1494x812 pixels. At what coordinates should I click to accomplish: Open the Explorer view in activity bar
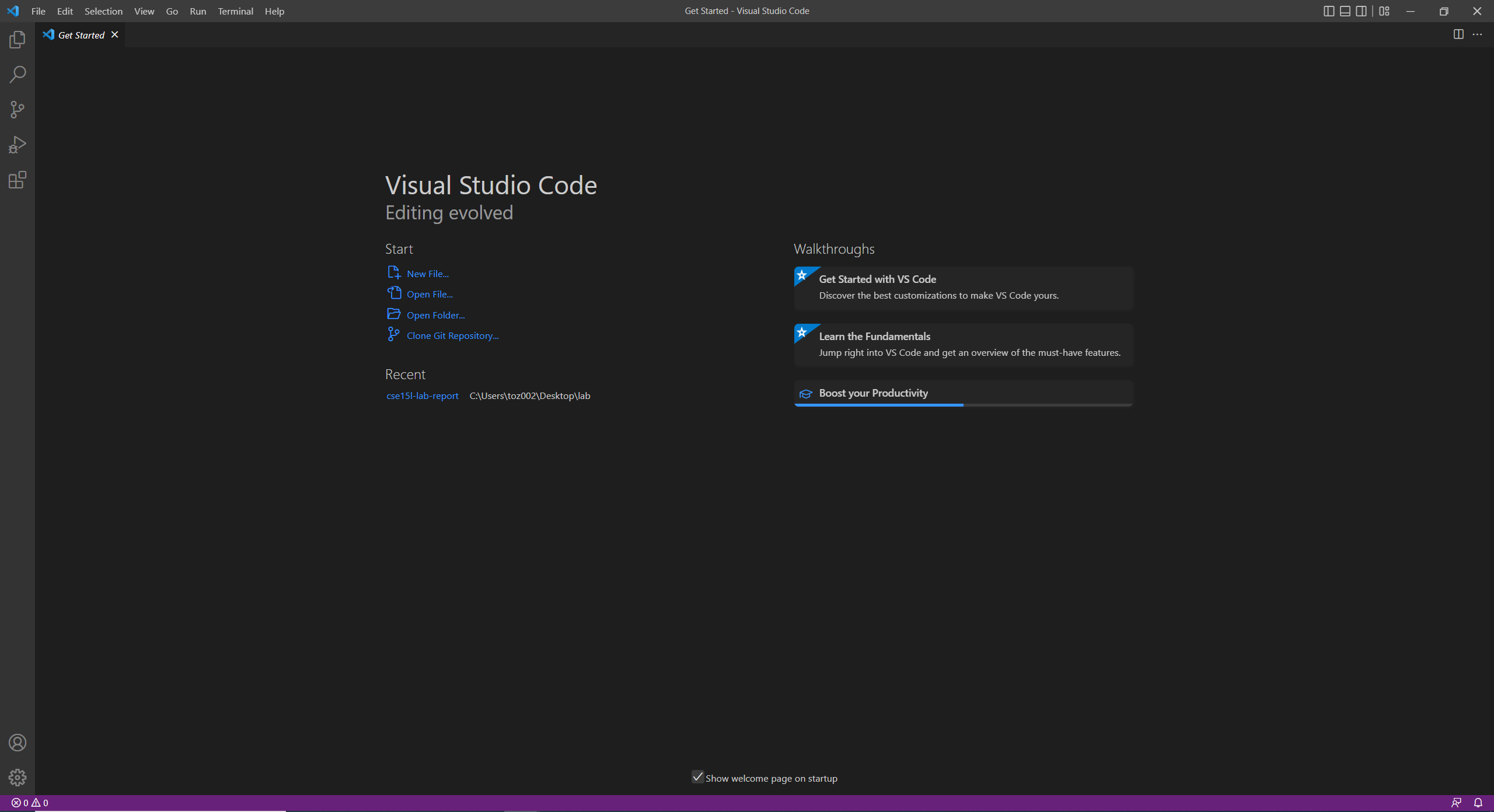[18, 40]
